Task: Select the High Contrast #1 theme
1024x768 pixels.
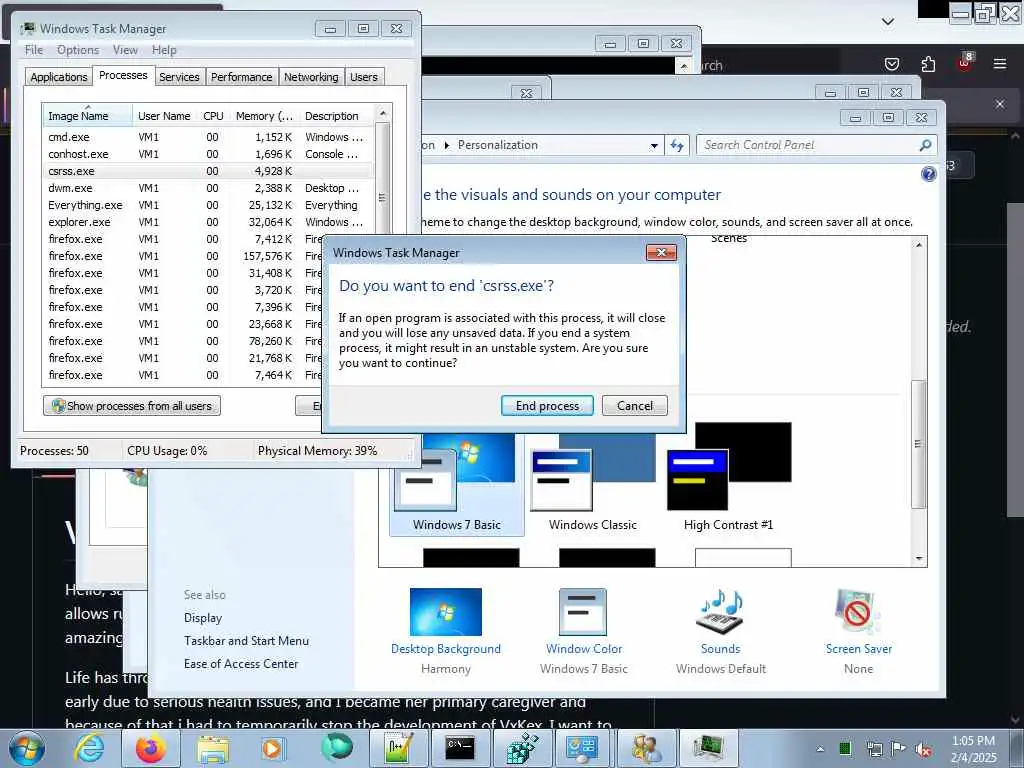Action: click(728, 478)
